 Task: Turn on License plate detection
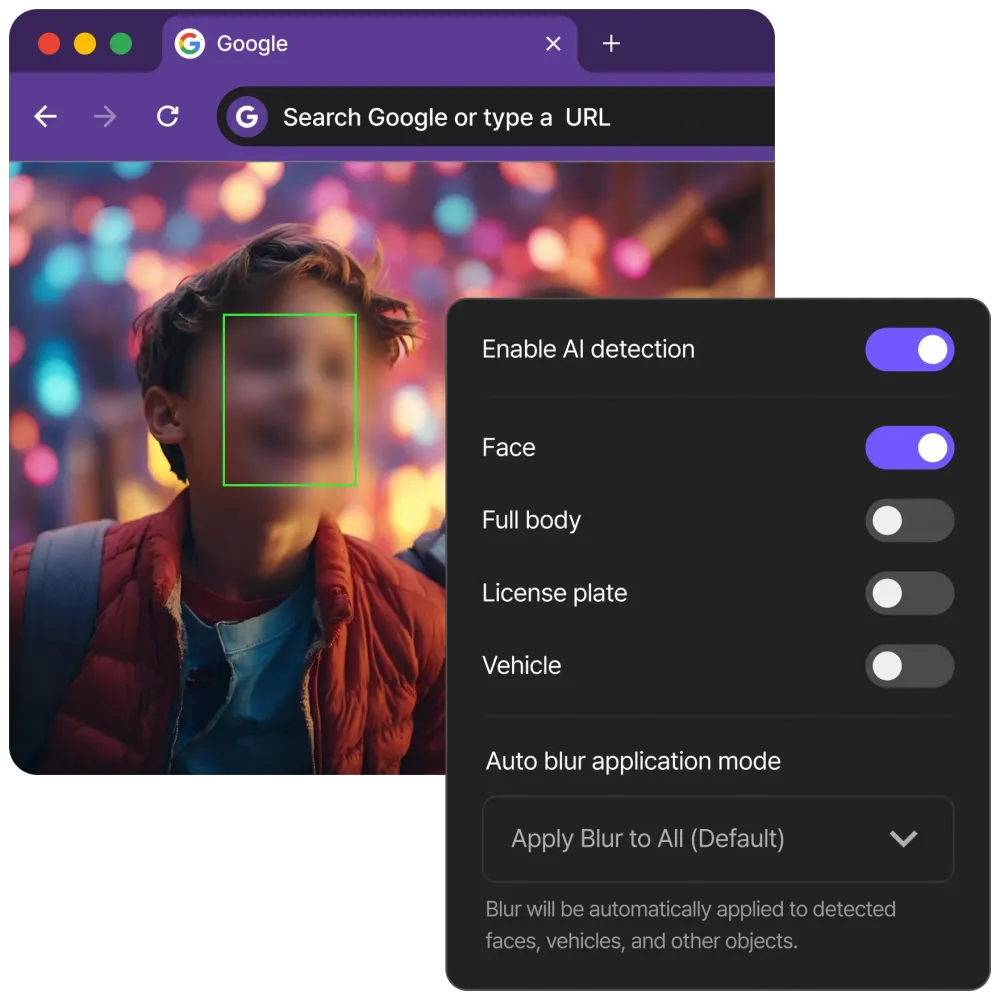909,594
